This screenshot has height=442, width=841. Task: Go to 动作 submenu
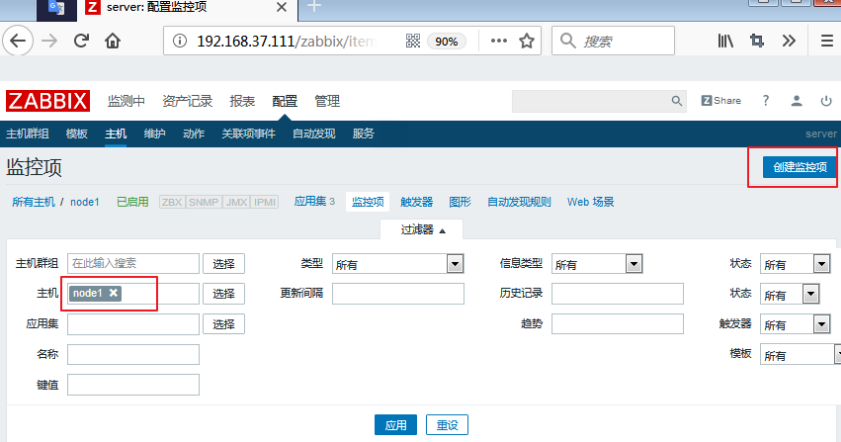(x=194, y=134)
